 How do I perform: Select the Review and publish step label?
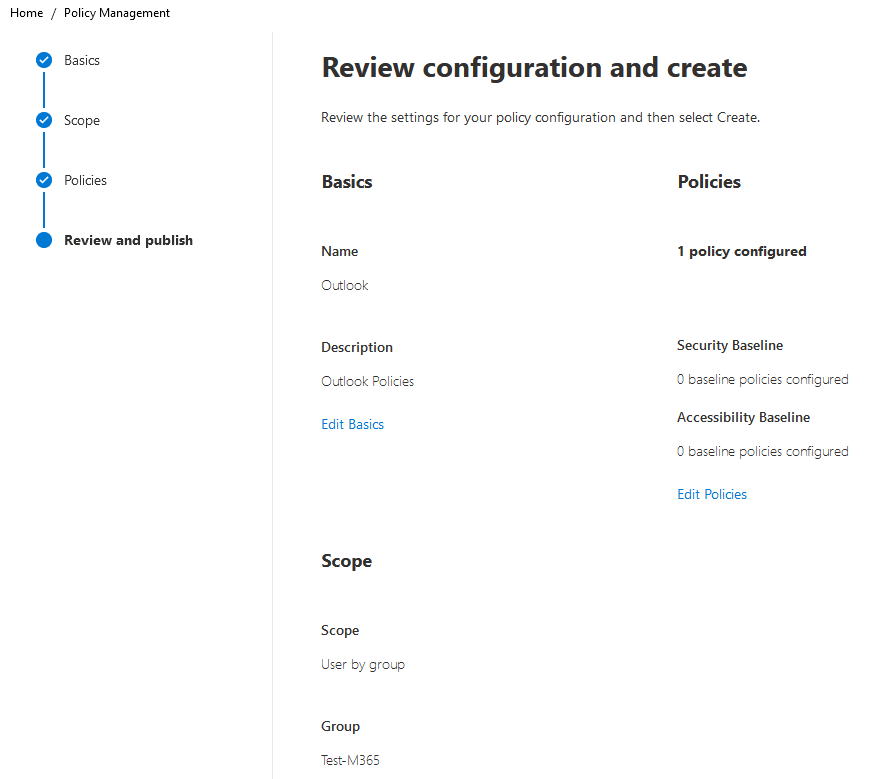[x=128, y=240]
